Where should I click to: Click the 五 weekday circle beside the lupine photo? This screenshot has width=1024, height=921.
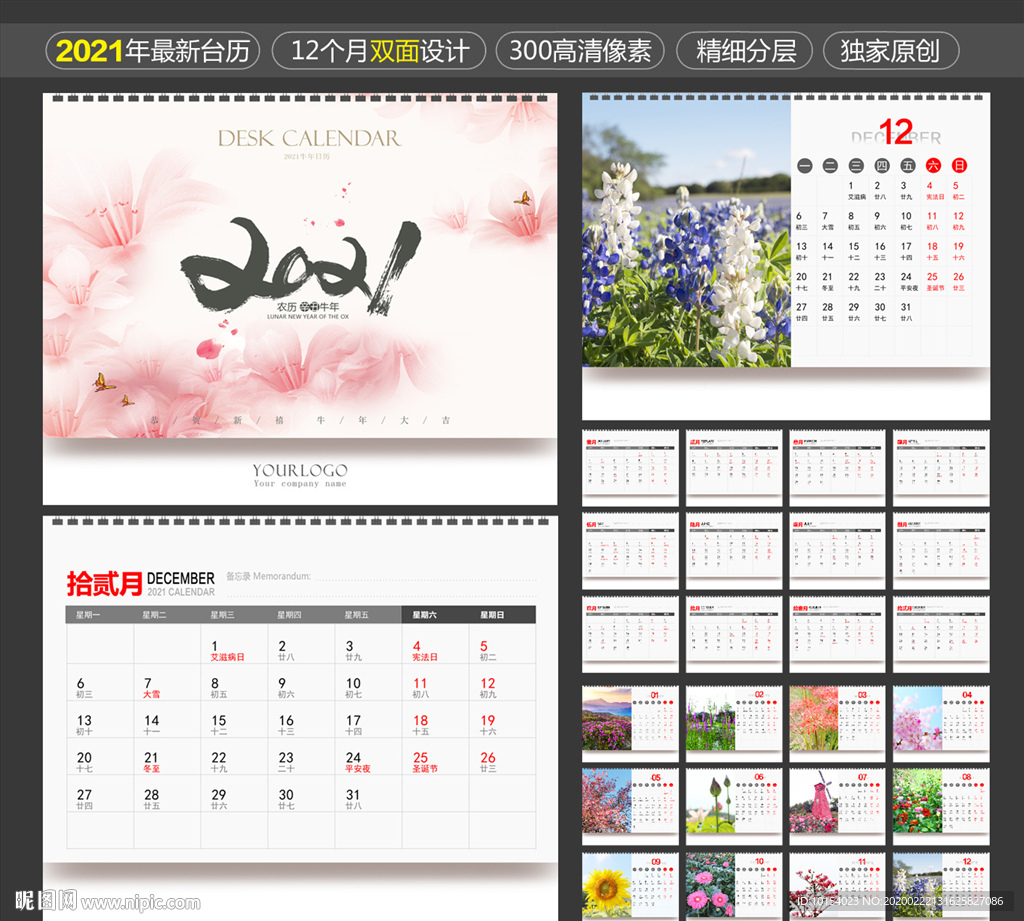coord(908,166)
